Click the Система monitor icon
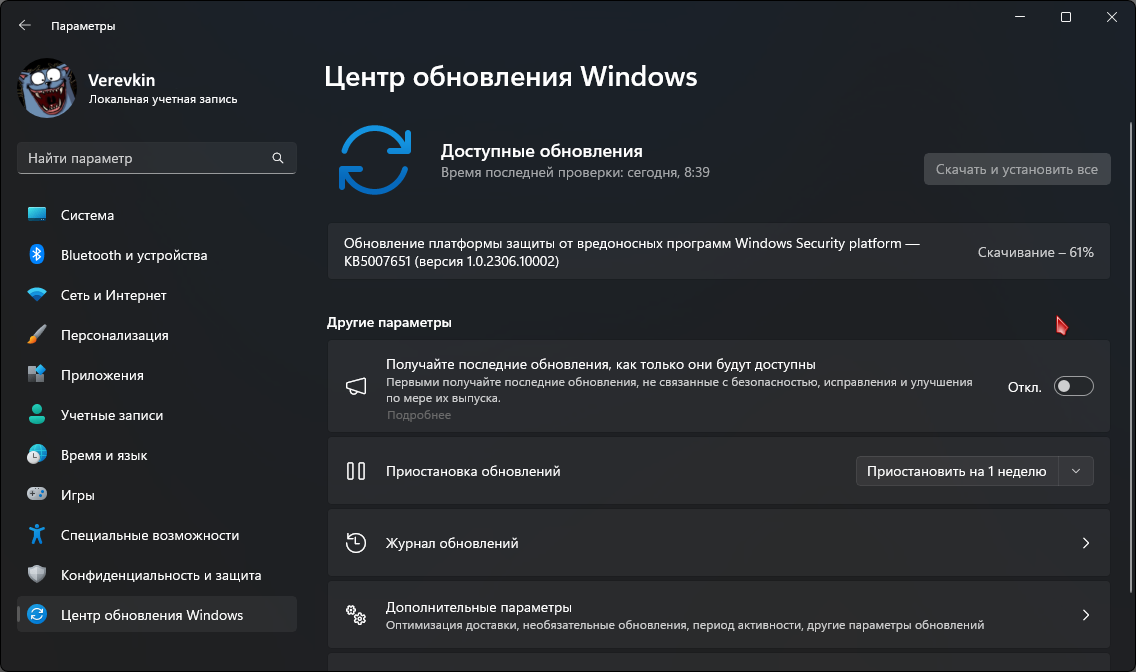This screenshot has width=1136, height=672. point(37,214)
